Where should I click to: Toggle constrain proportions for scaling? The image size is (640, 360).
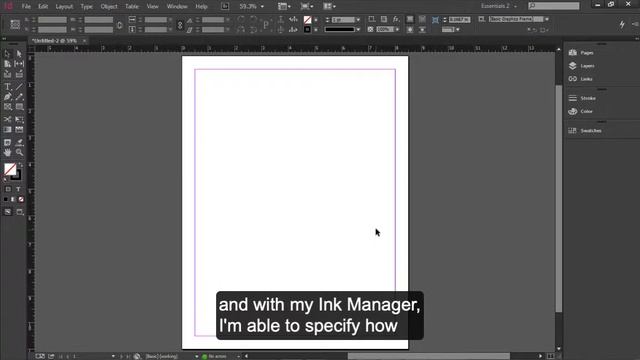coord(180,25)
